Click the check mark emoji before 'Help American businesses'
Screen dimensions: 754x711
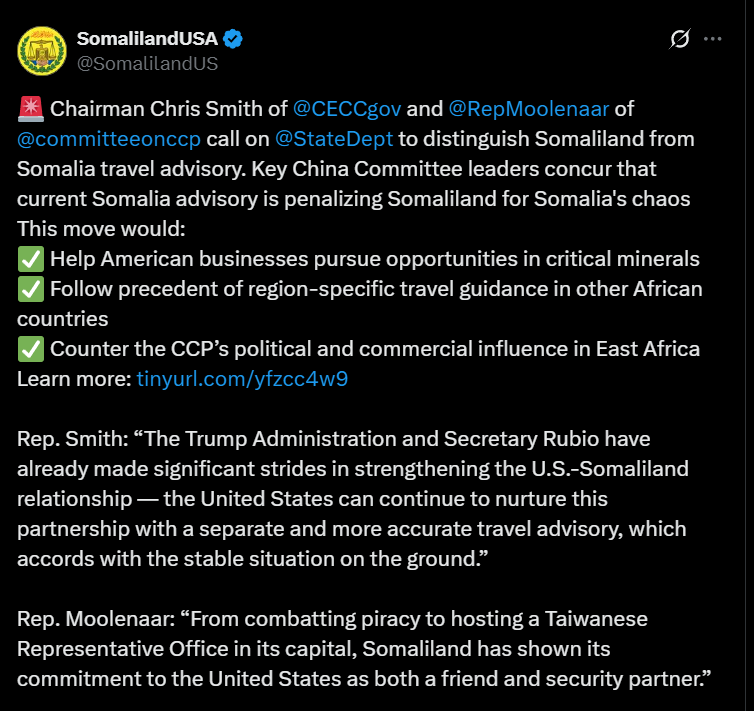(x=30, y=259)
